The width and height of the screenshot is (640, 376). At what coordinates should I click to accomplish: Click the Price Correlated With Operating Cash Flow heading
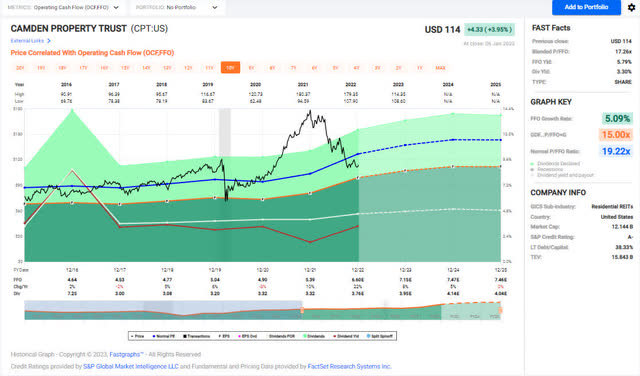(x=92, y=53)
